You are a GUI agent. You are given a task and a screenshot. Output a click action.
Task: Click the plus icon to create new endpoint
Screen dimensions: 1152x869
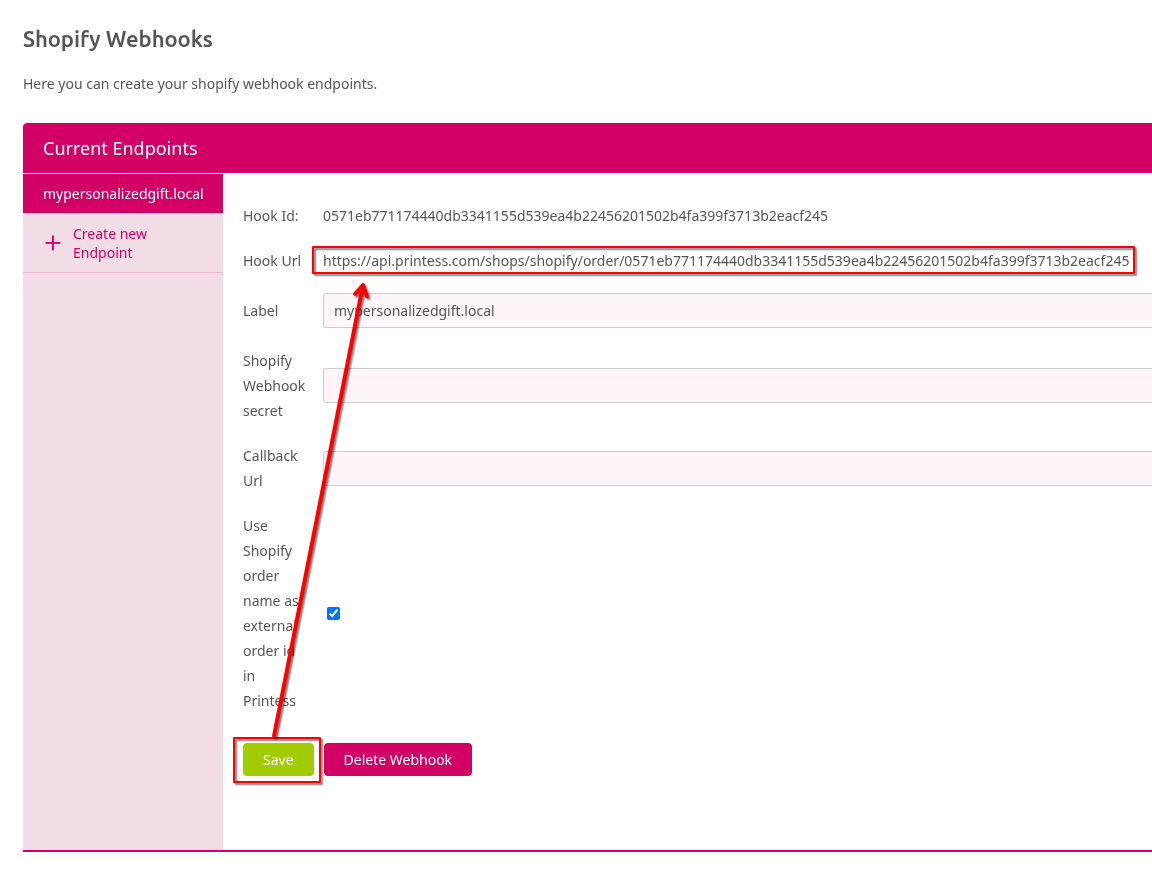[x=53, y=243]
